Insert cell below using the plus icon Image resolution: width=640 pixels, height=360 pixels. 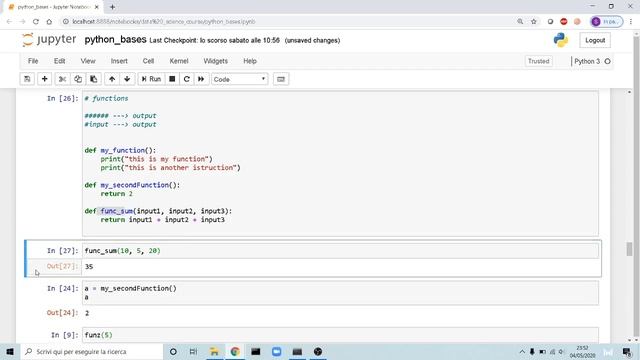click(44, 79)
